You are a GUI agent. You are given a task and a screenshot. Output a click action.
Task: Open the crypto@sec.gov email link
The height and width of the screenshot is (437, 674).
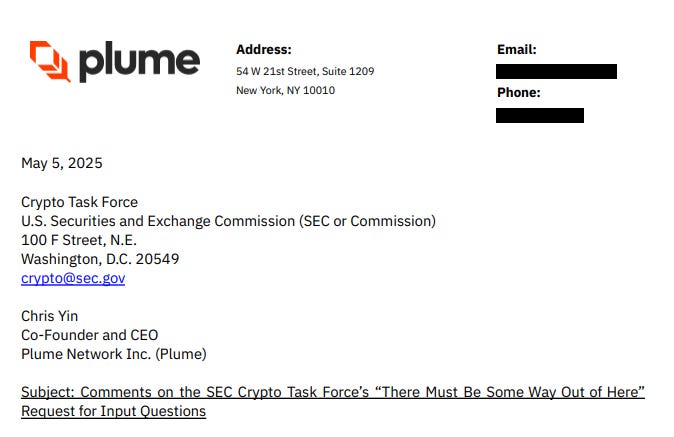pos(73,278)
